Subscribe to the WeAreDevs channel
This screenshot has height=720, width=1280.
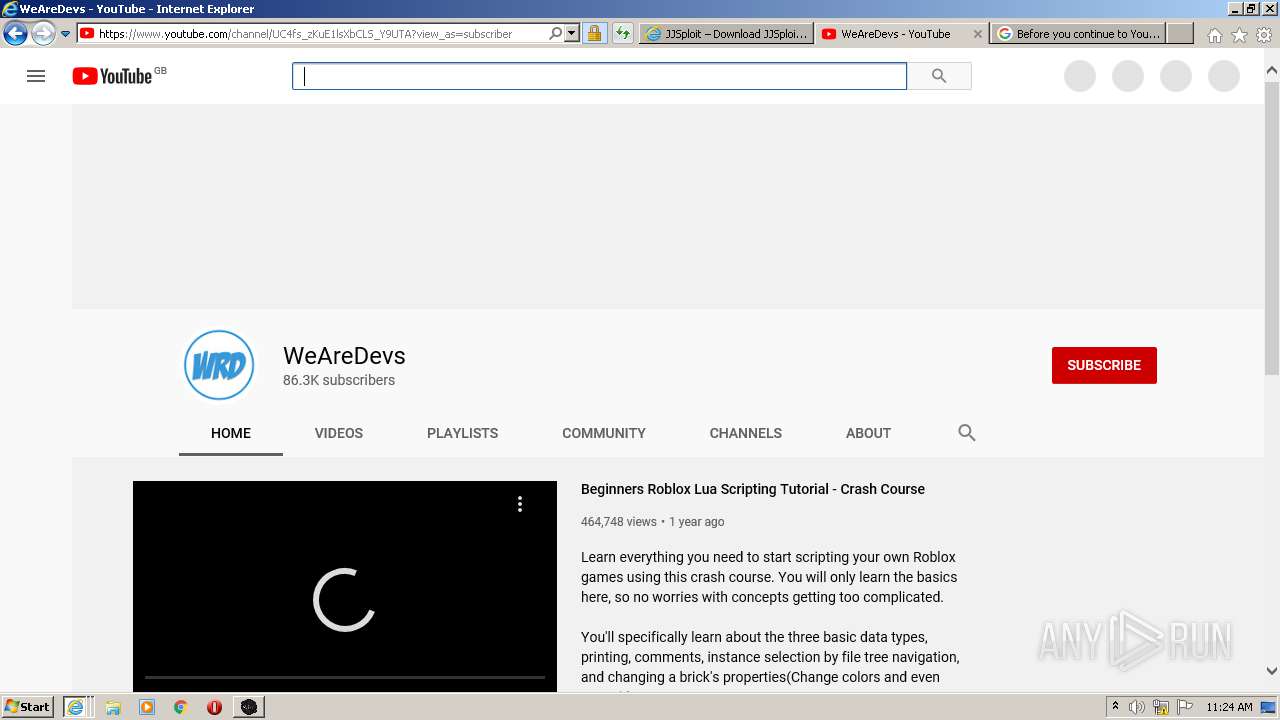pos(1104,365)
